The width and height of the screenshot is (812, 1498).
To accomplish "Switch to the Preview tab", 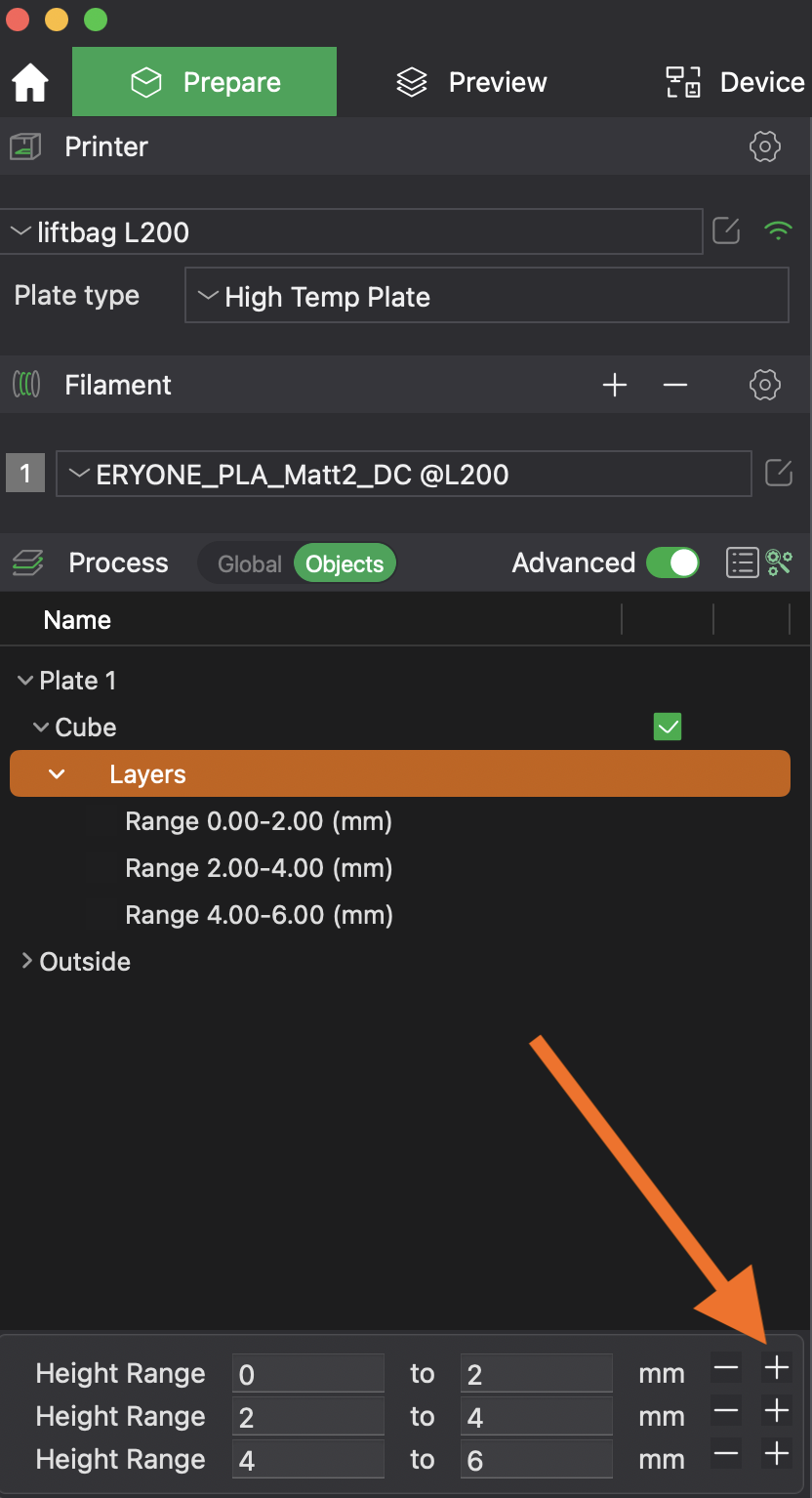I will (471, 82).
